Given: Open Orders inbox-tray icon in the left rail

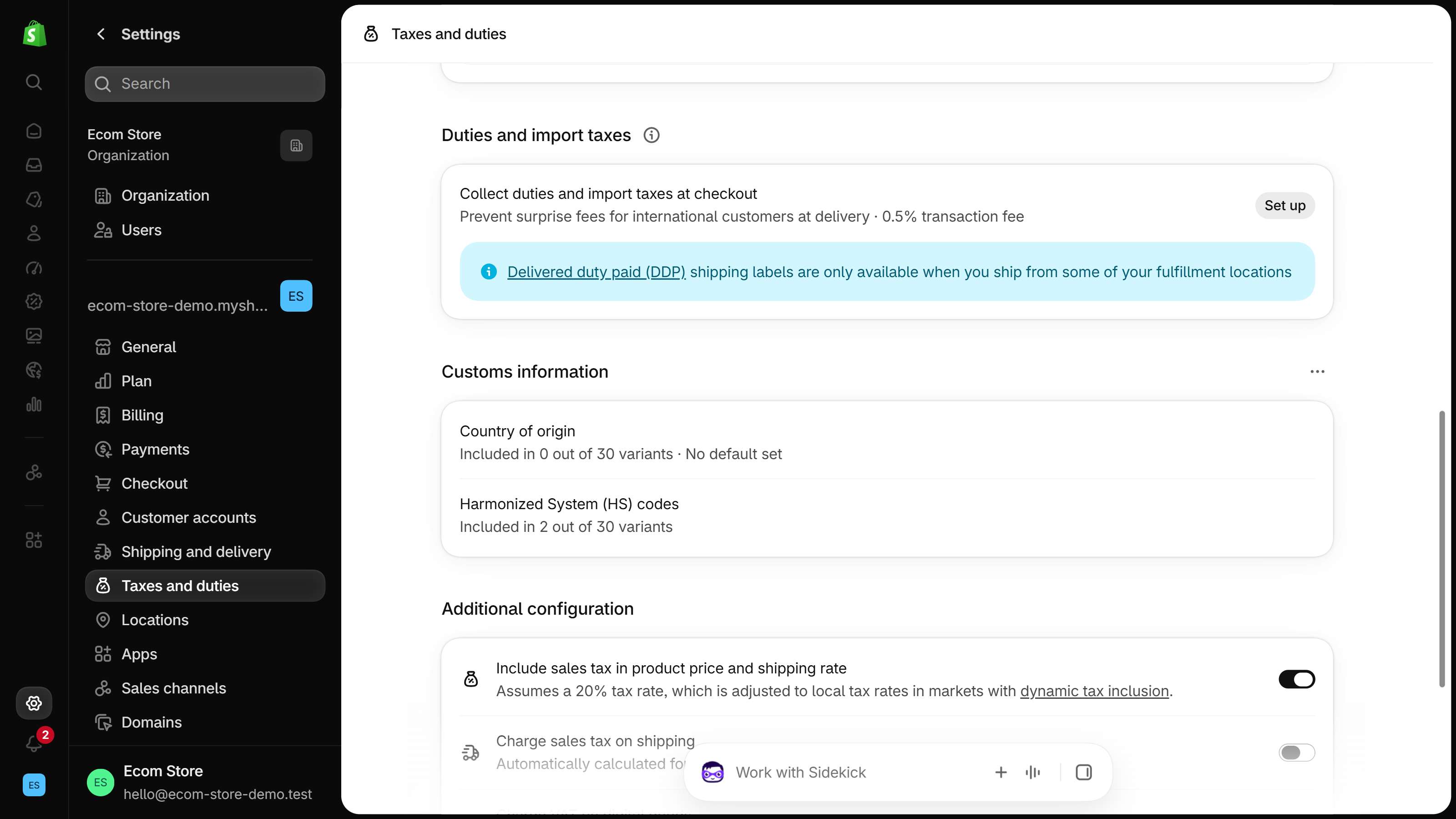Looking at the screenshot, I should coord(34,165).
